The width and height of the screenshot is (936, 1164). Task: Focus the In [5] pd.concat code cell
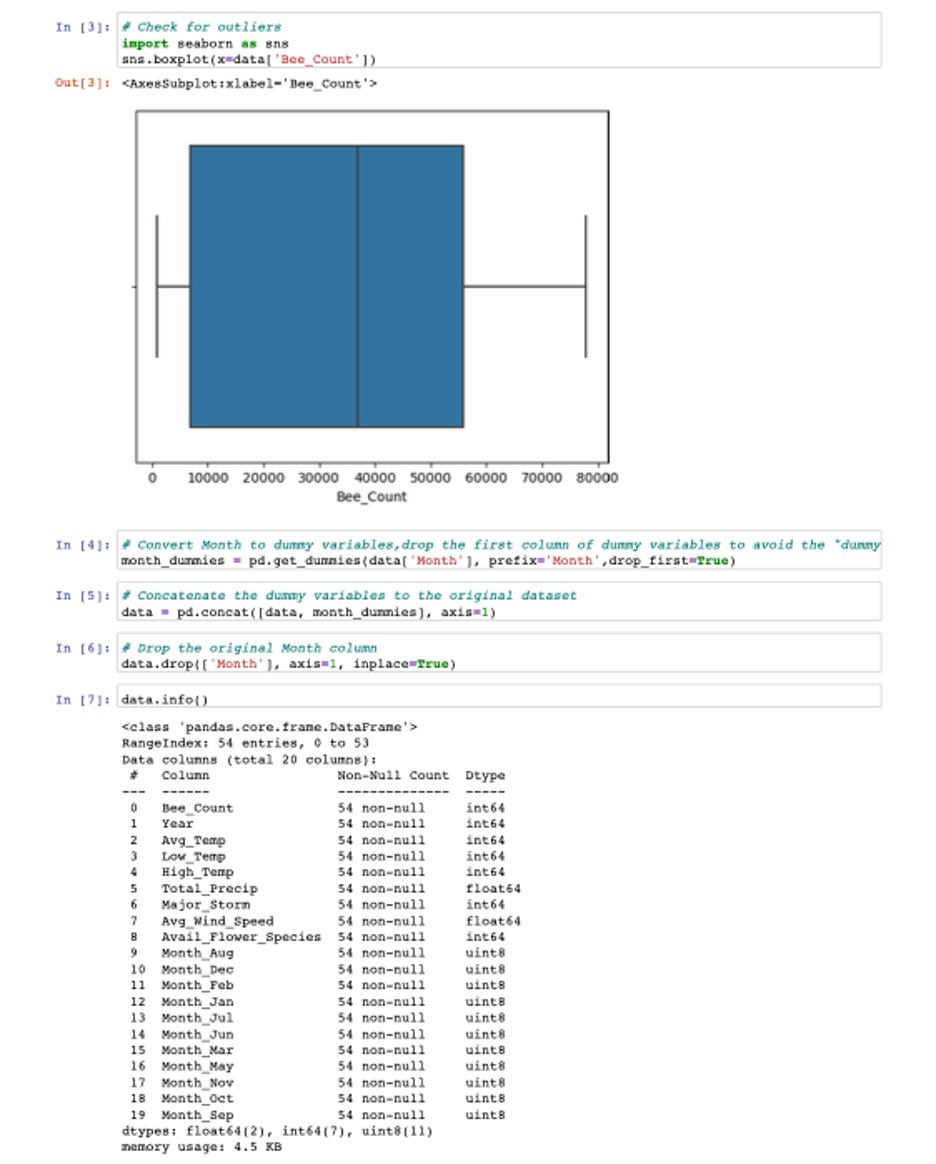[x=500, y=602]
